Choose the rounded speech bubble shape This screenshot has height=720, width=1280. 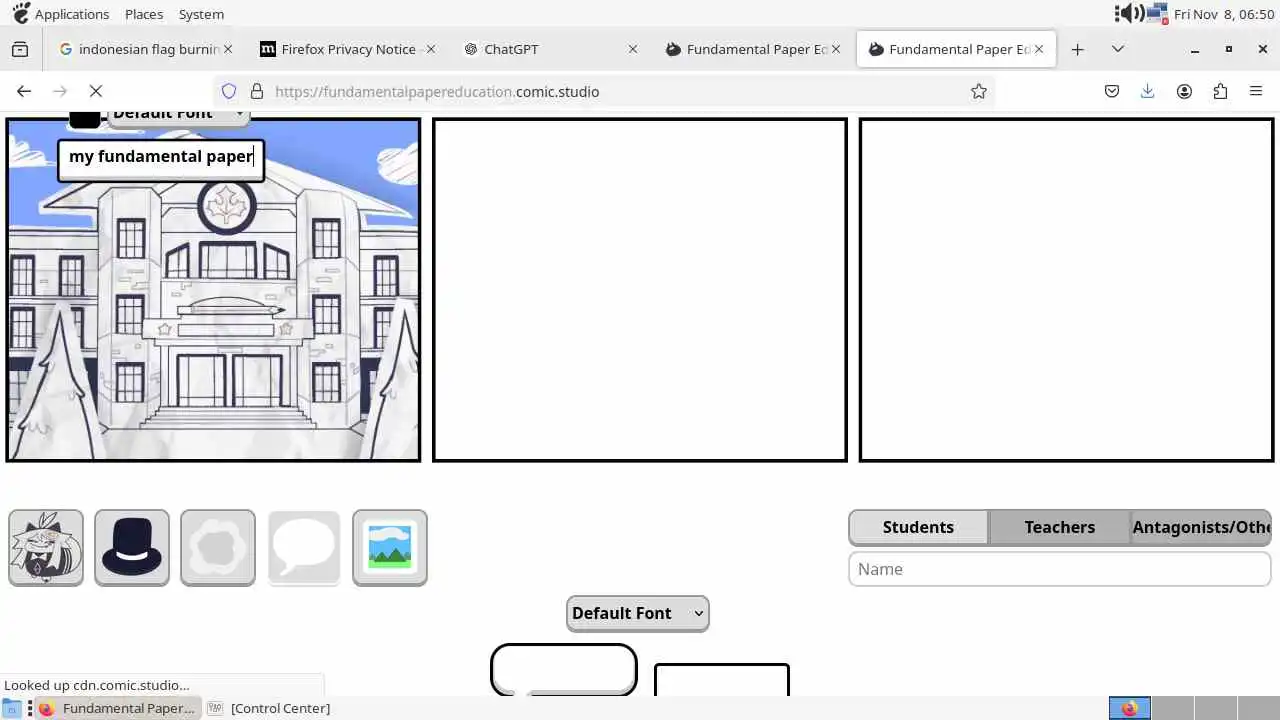coord(564,669)
